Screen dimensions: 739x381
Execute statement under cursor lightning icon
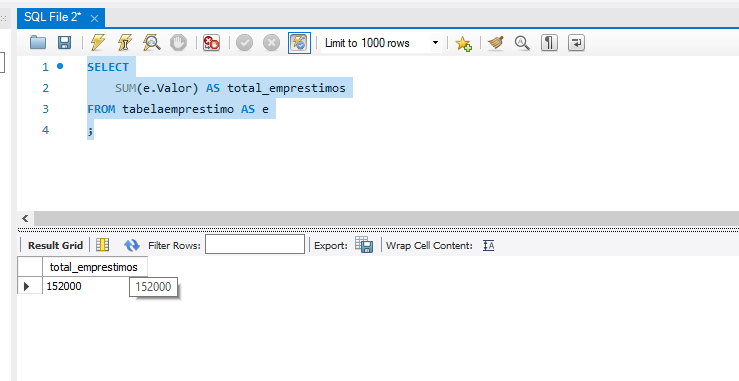(125, 42)
